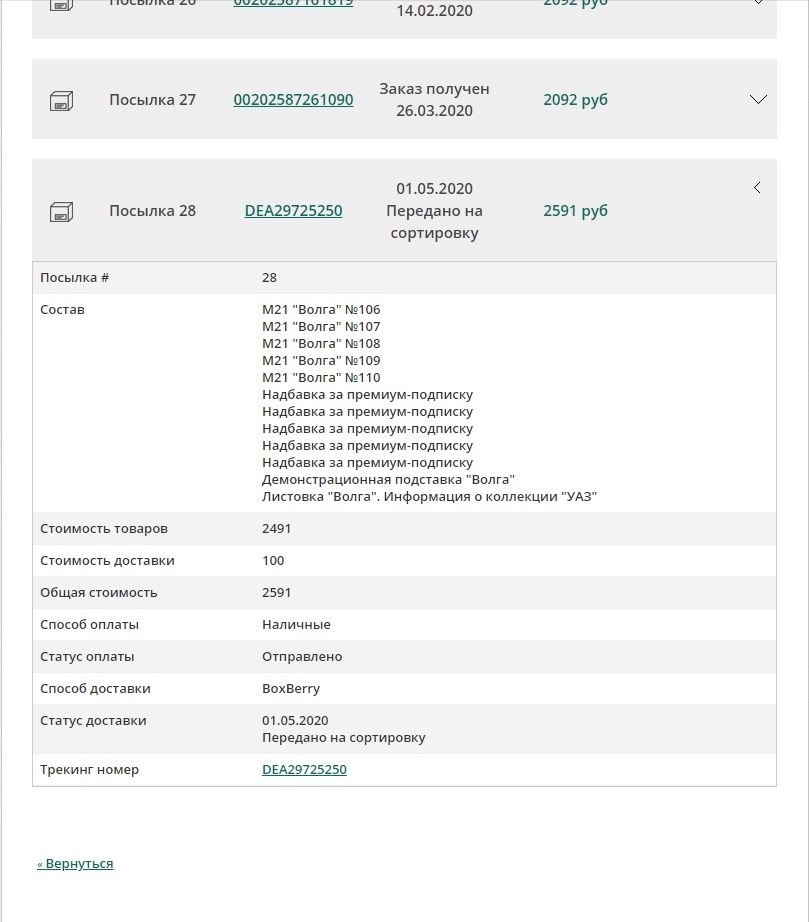809x922 pixels.
Task: Click the Стоимость доставки value 100
Action: tap(273, 560)
